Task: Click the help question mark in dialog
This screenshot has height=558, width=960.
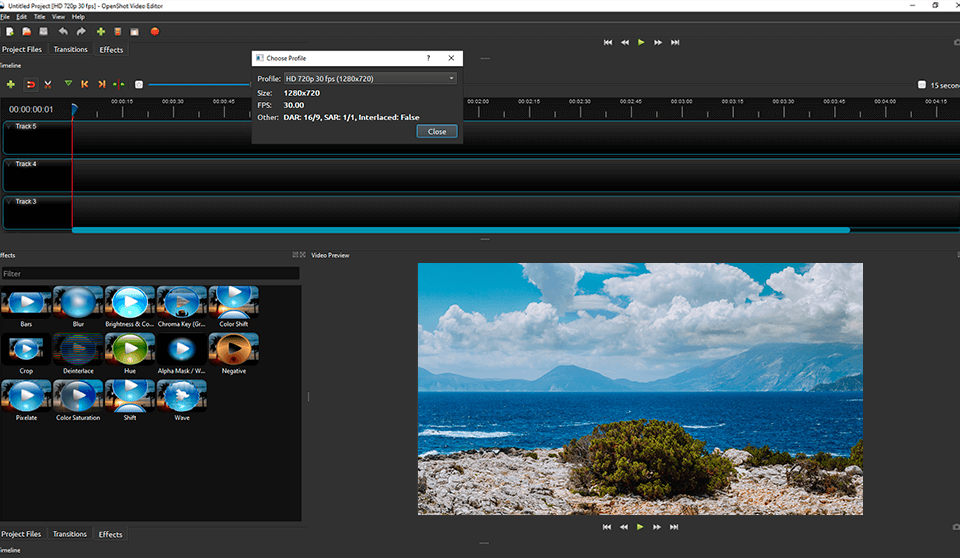Action: pos(428,59)
